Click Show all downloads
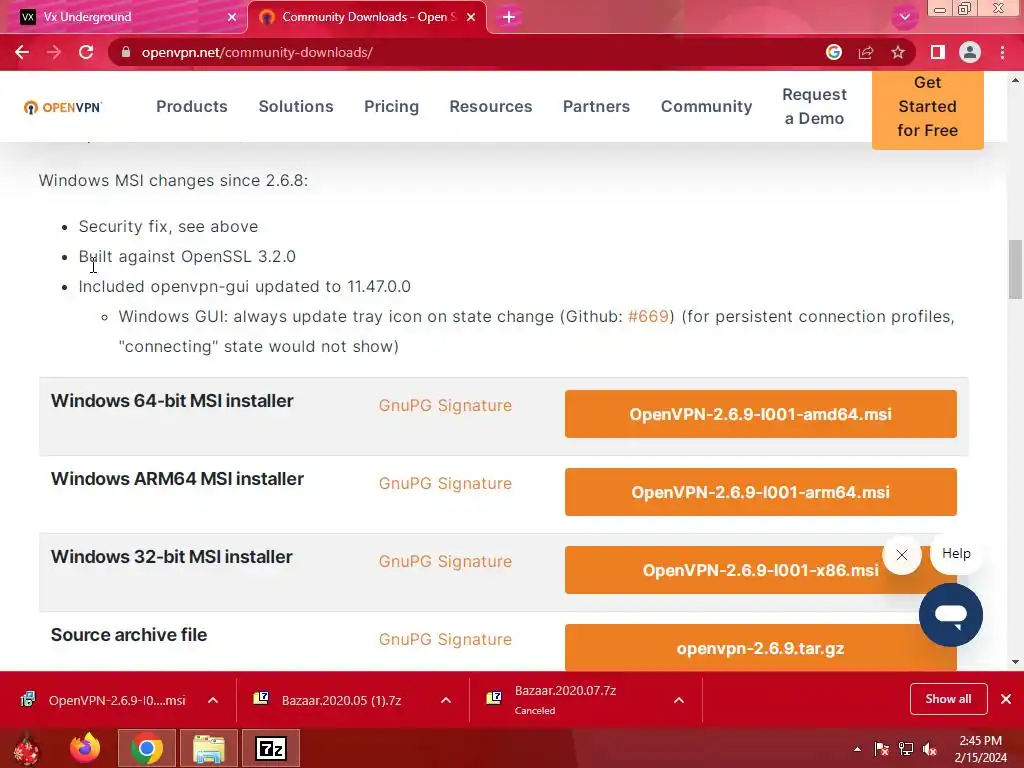Viewport: 1024px width, 768px height. point(948,699)
